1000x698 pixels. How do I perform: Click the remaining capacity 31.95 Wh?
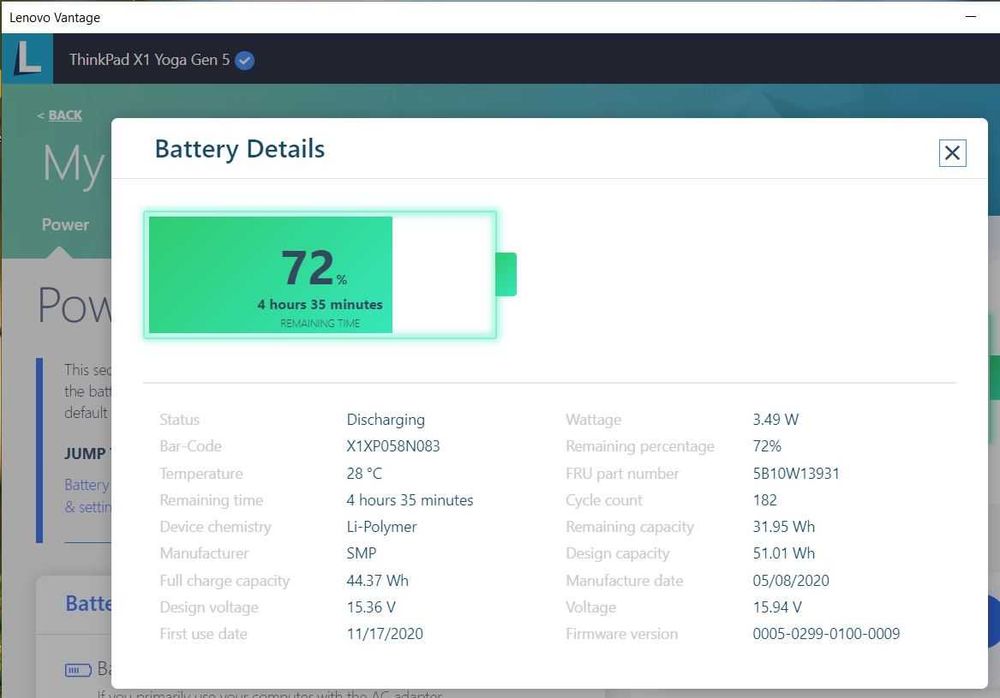[x=784, y=527]
